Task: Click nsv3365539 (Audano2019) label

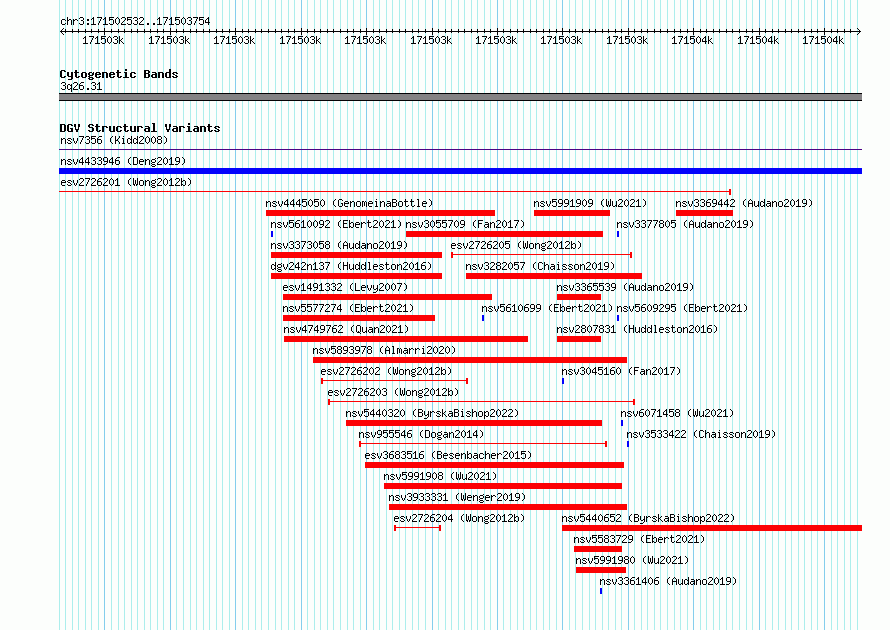Action: pyautogui.click(x=625, y=287)
